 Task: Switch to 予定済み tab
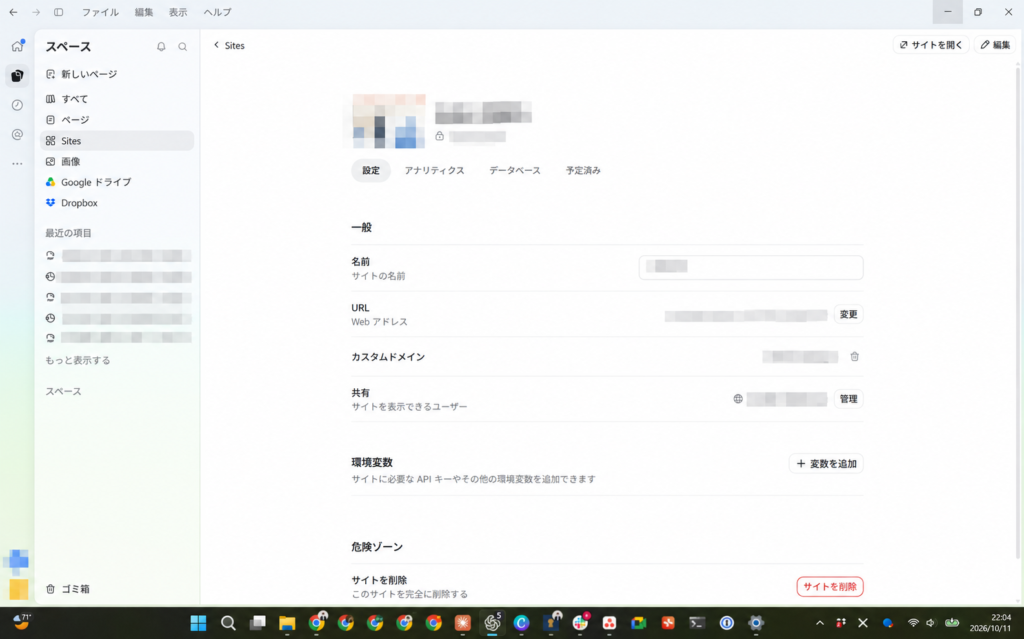click(x=583, y=171)
